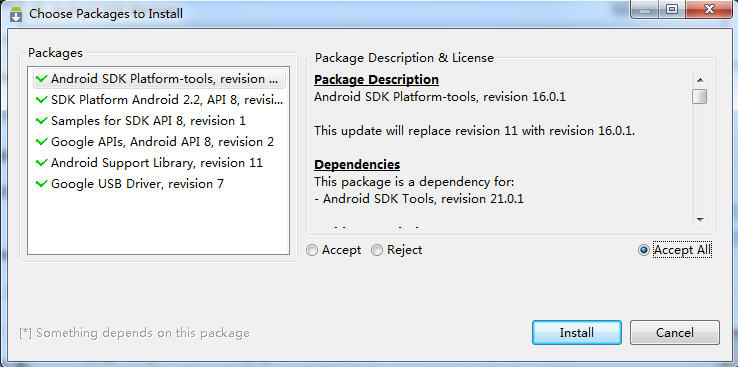Image resolution: width=738 pixels, height=367 pixels.
Task: Select the Accept All radio button
Action: pos(643,250)
